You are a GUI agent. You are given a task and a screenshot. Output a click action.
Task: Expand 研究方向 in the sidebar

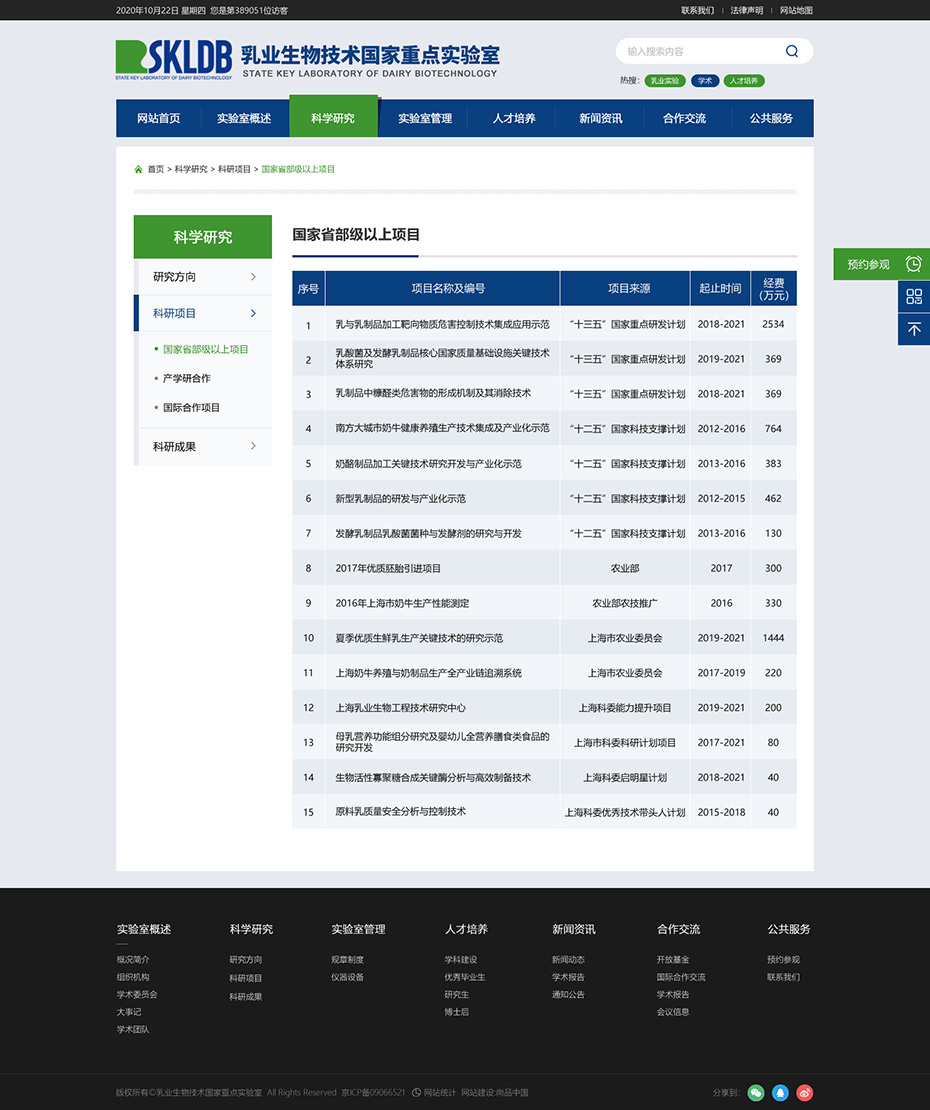click(x=203, y=277)
